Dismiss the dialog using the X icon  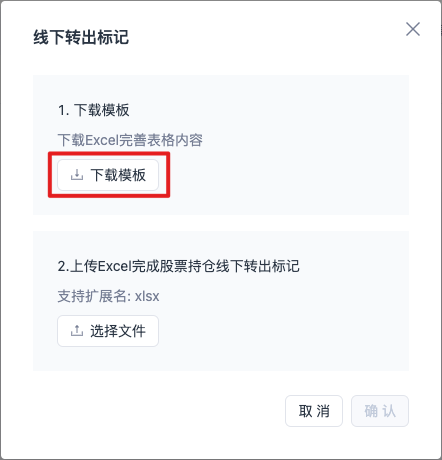coord(413,29)
